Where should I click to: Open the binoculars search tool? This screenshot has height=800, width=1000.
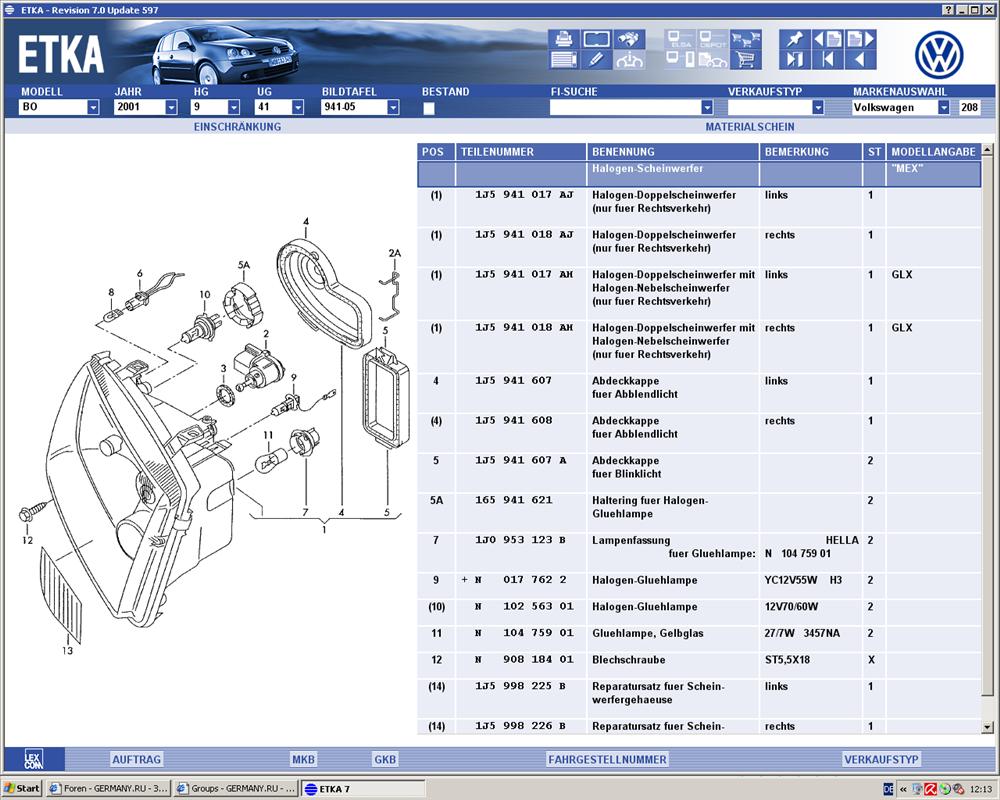(x=629, y=39)
